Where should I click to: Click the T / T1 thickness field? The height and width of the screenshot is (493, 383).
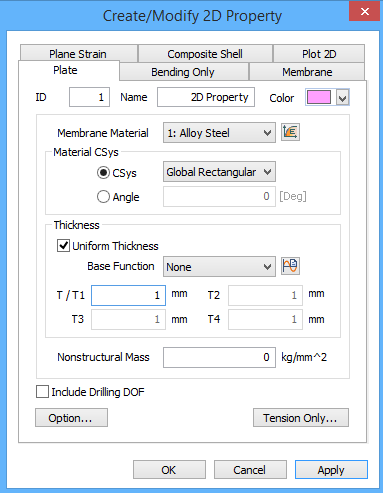click(128, 295)
